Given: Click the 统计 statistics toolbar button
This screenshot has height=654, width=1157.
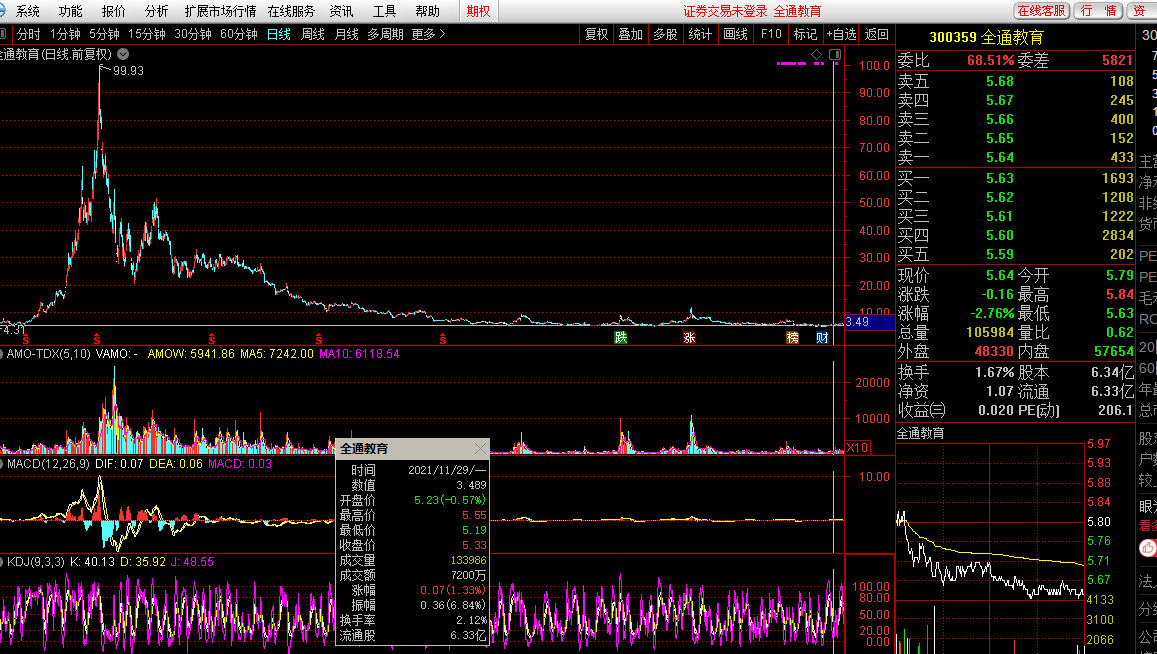Looking at the screenshot, I should [x=700, y=34].
